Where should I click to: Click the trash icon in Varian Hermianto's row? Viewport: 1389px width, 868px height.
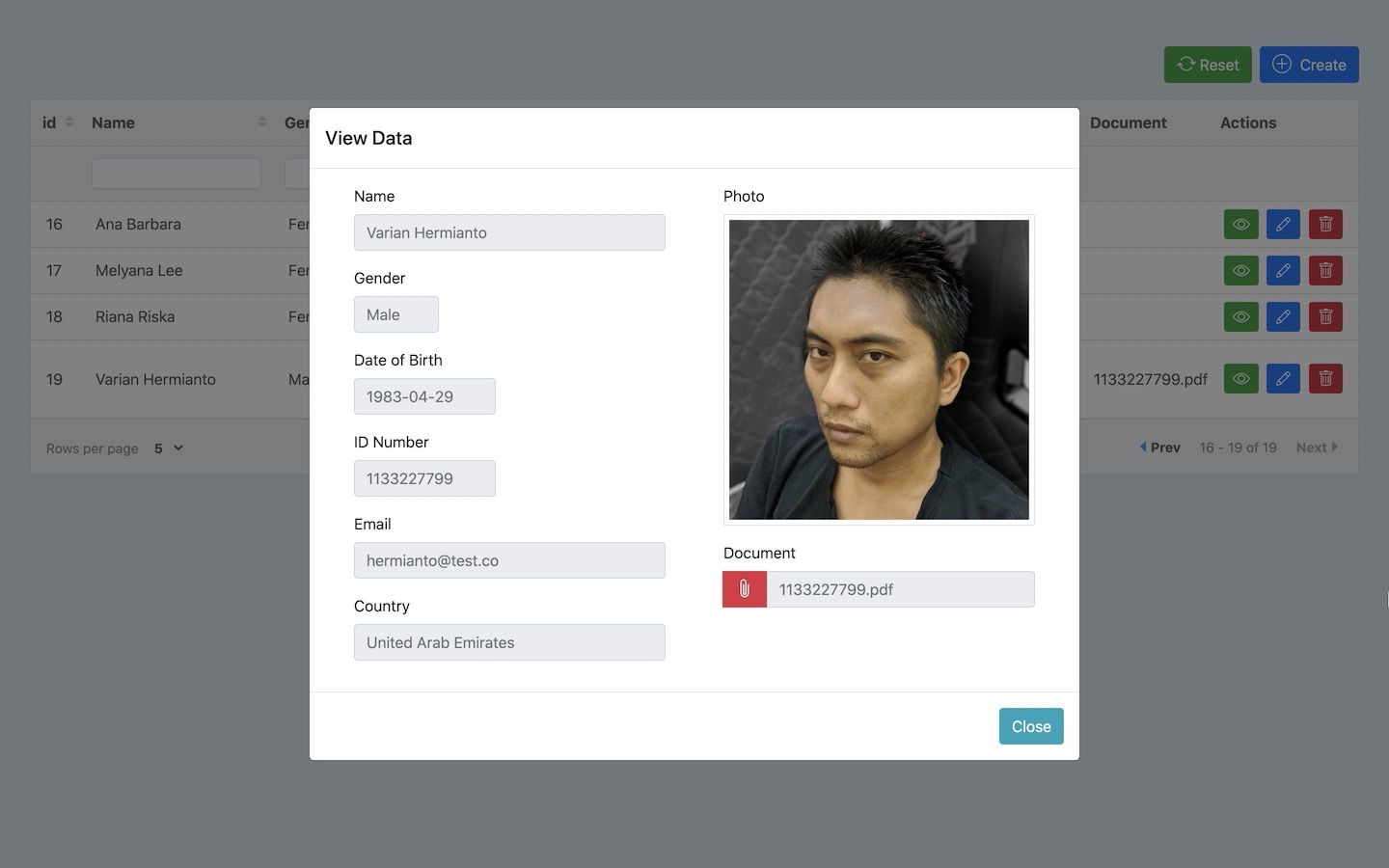tap(1325, 379)
